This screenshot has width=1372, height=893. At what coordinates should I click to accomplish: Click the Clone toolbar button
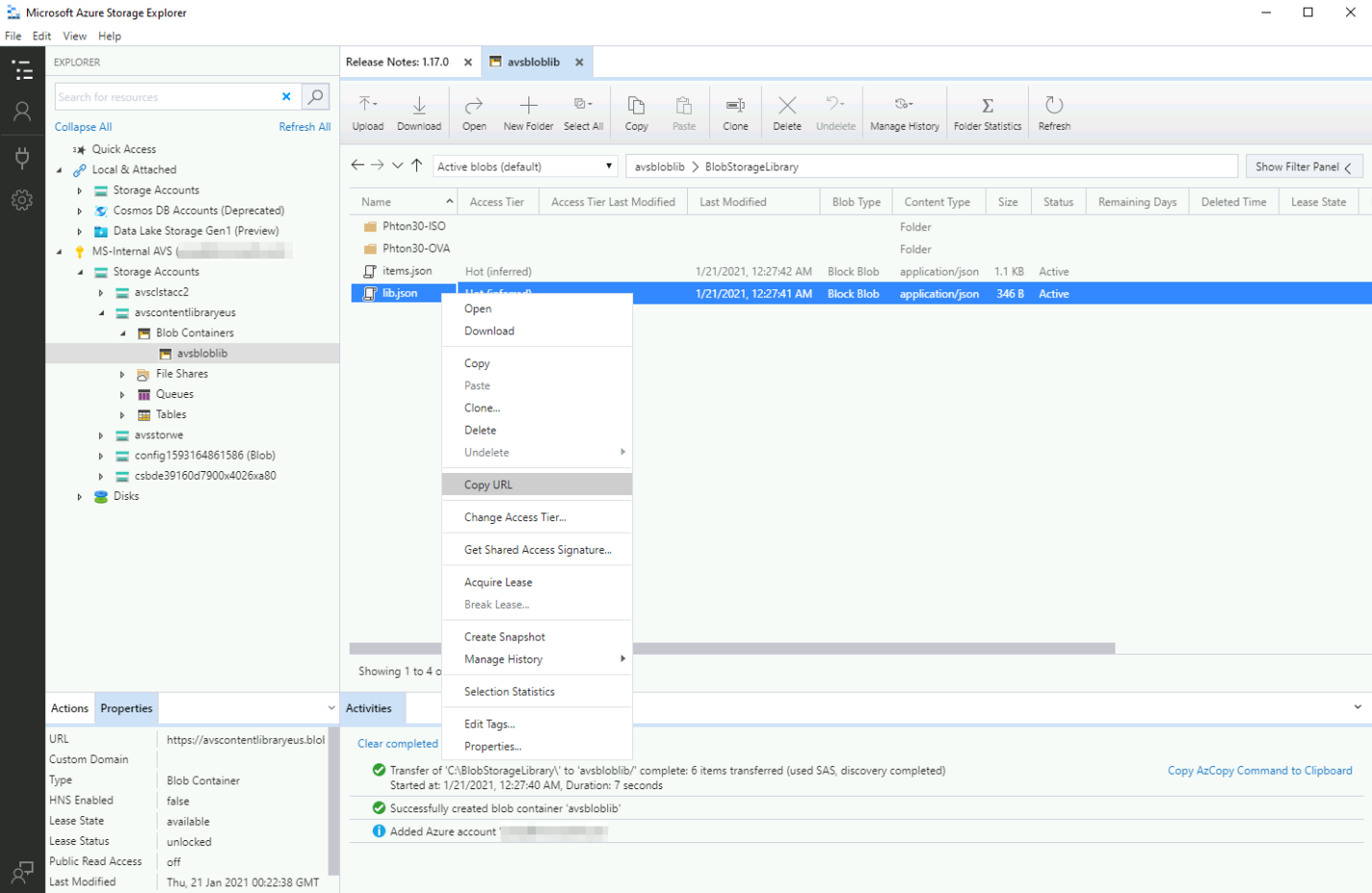pos(735,113)
